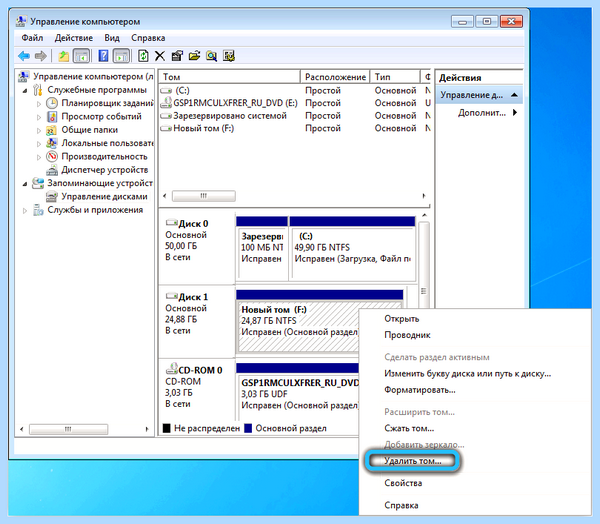This screenshot has height=524, width=600.
Task: Expand Общие папки node arrow
Action: point(39,131)
